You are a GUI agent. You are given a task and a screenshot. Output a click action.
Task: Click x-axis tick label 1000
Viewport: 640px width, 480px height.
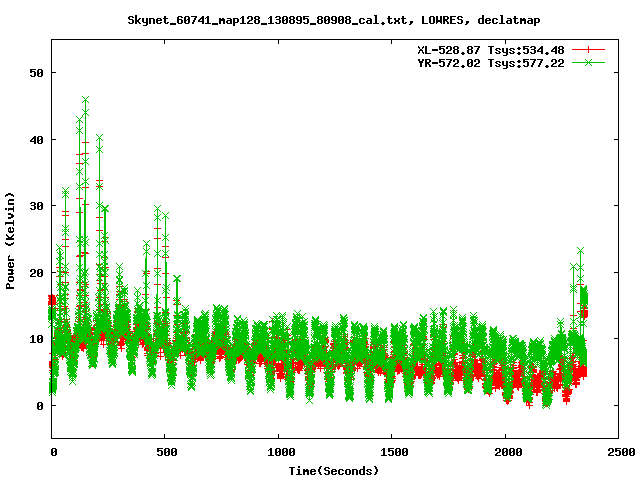[281, 452]
